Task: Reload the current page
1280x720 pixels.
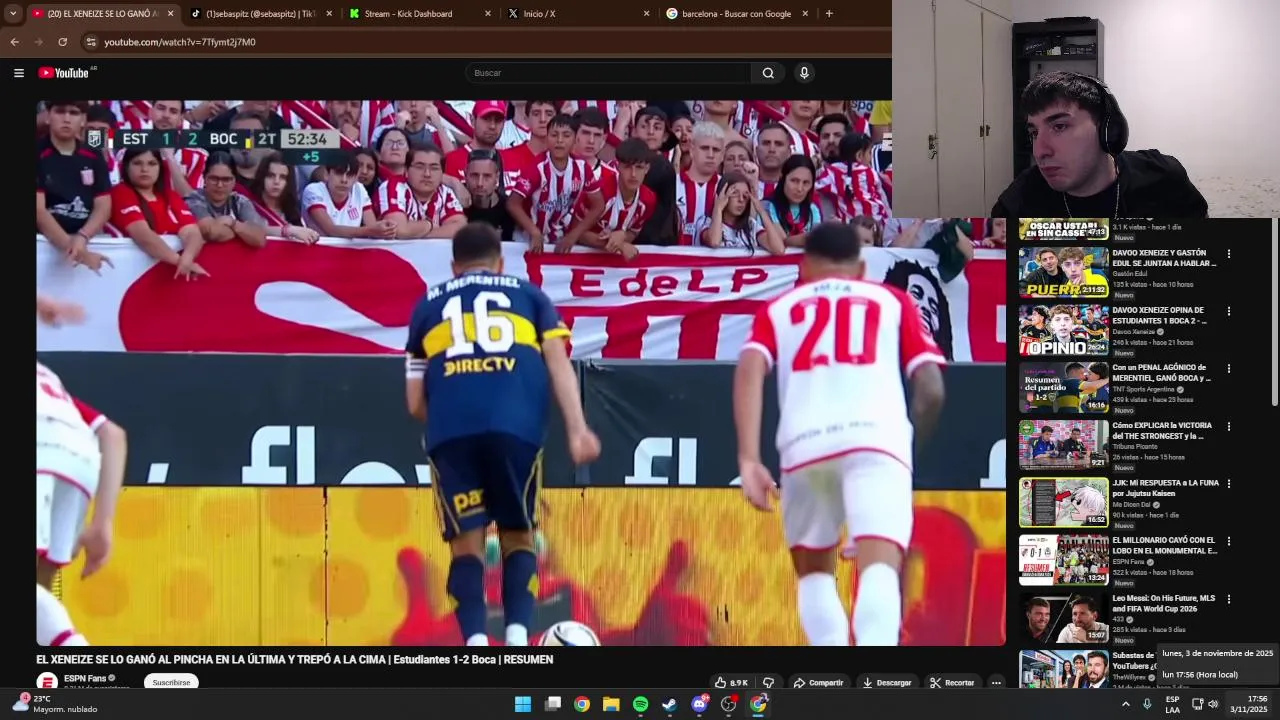Action: pos(62,42)
